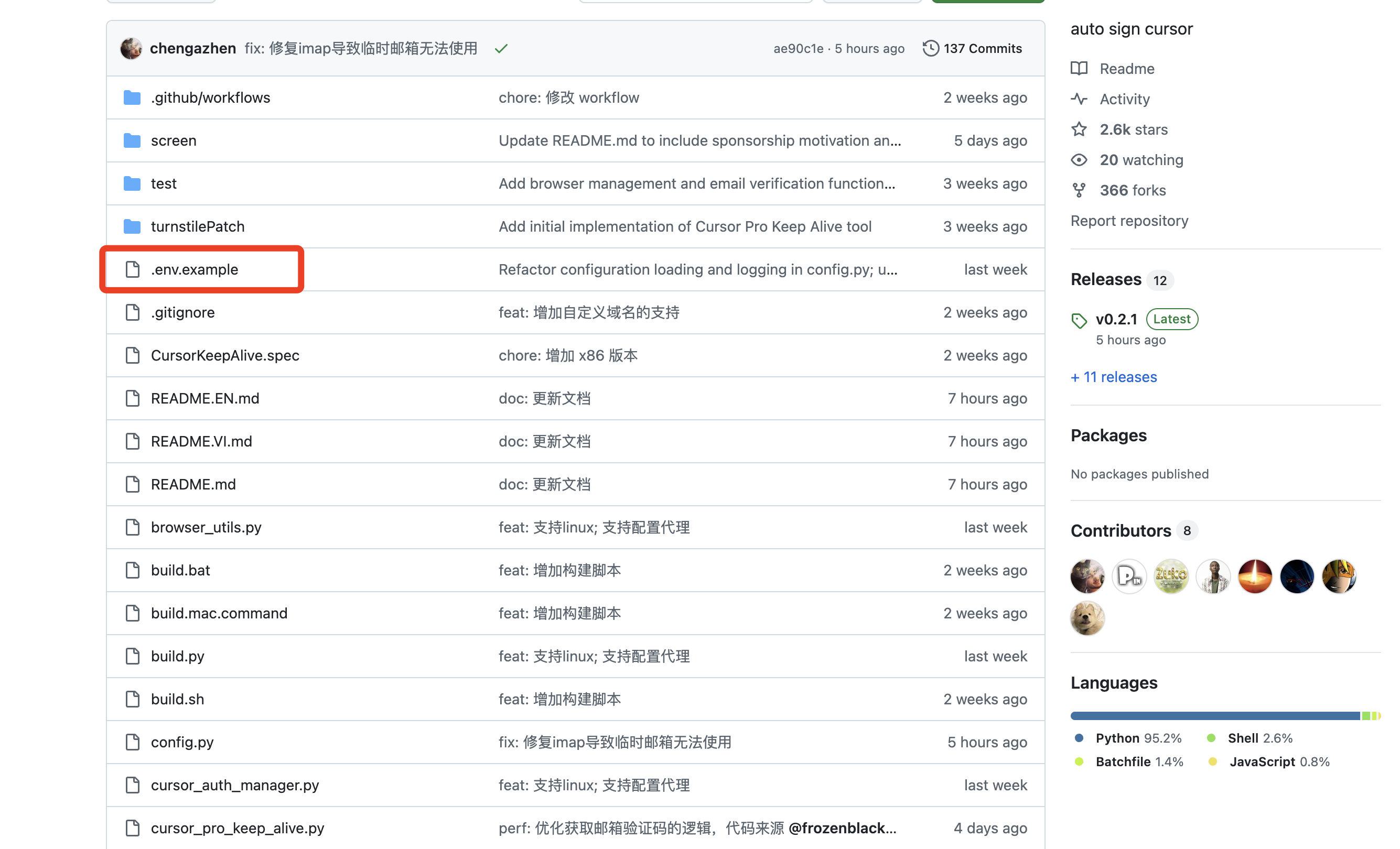
Task: Open the cursor_auth_manager.py file
Action: point(235,786)
